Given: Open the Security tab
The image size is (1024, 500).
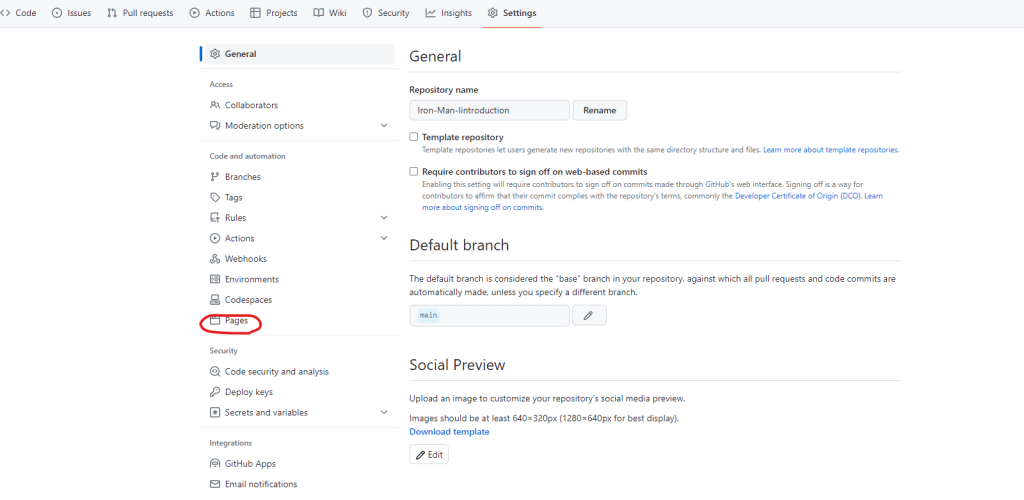Looking at the screenshot, I should click(x=386, y=13).
